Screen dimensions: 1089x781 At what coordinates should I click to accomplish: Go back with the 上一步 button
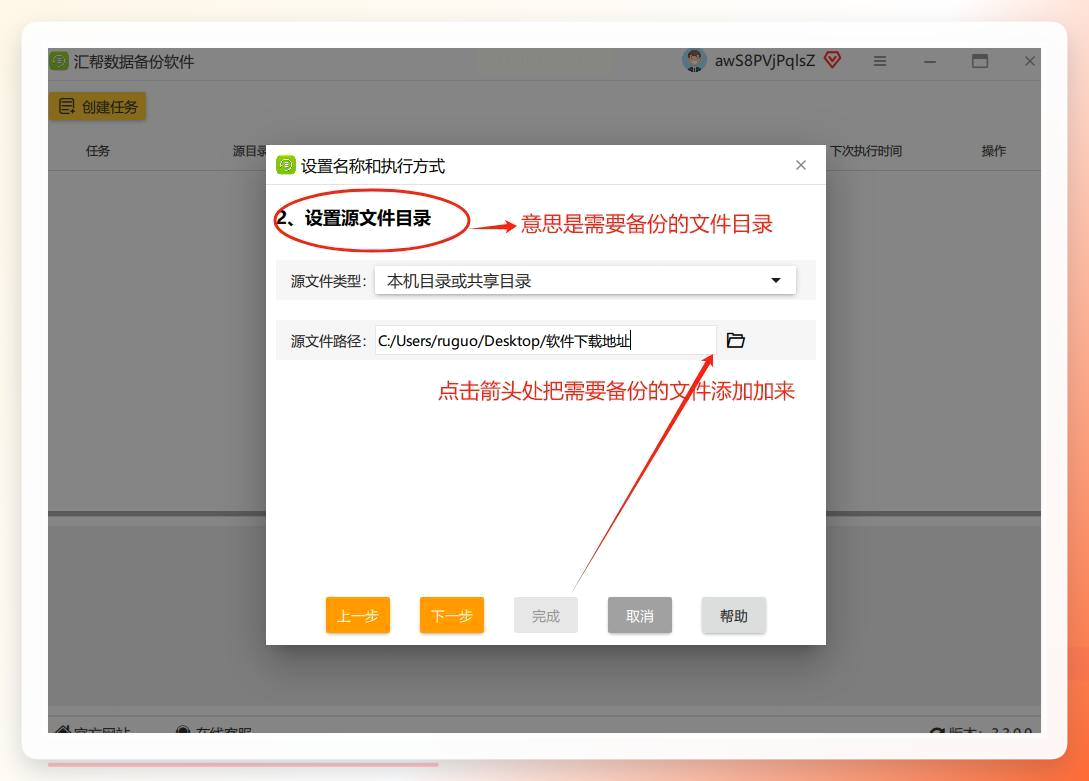(x=358, y=615)
